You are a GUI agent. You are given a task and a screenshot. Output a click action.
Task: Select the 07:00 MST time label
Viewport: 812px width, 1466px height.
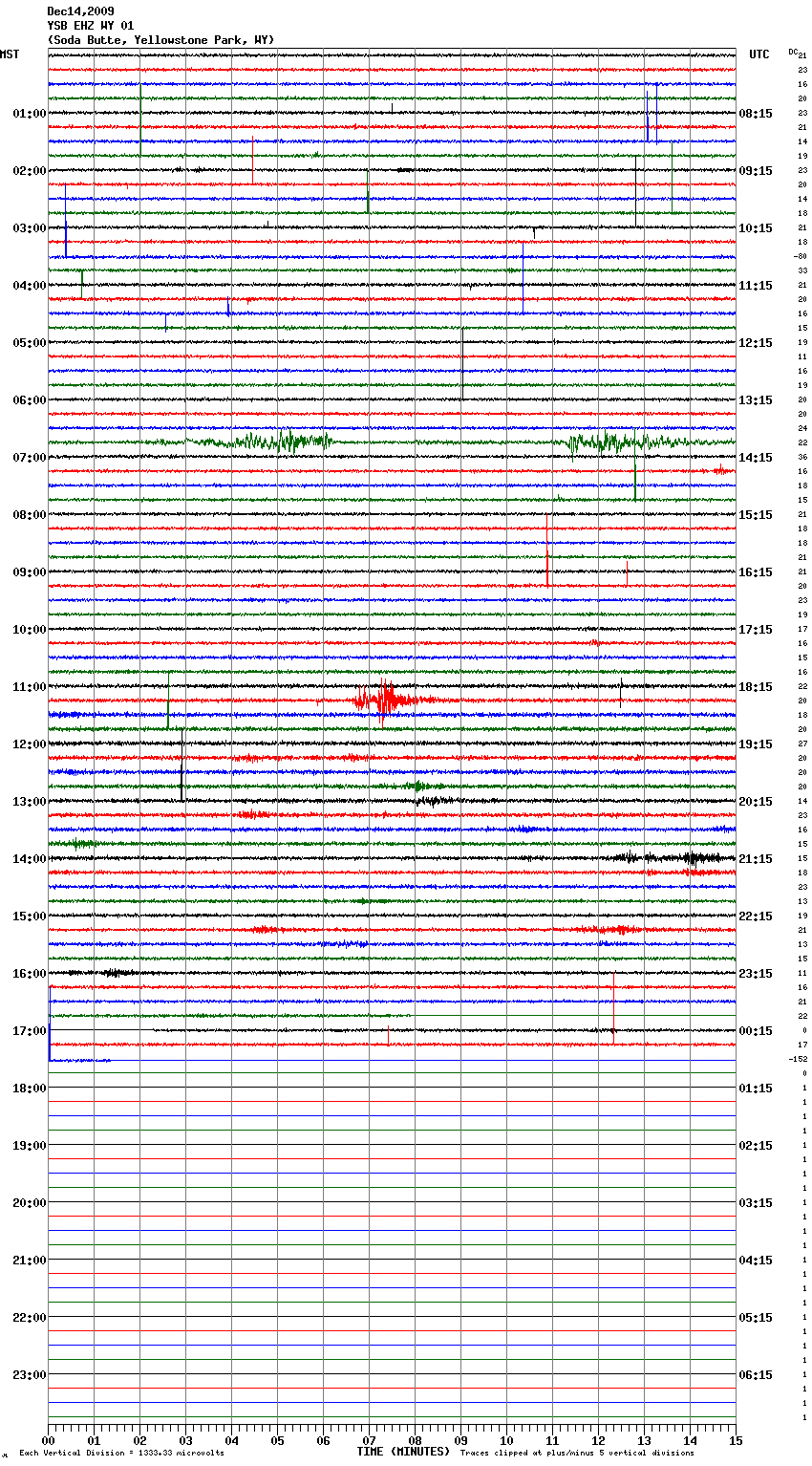[30, 458]
